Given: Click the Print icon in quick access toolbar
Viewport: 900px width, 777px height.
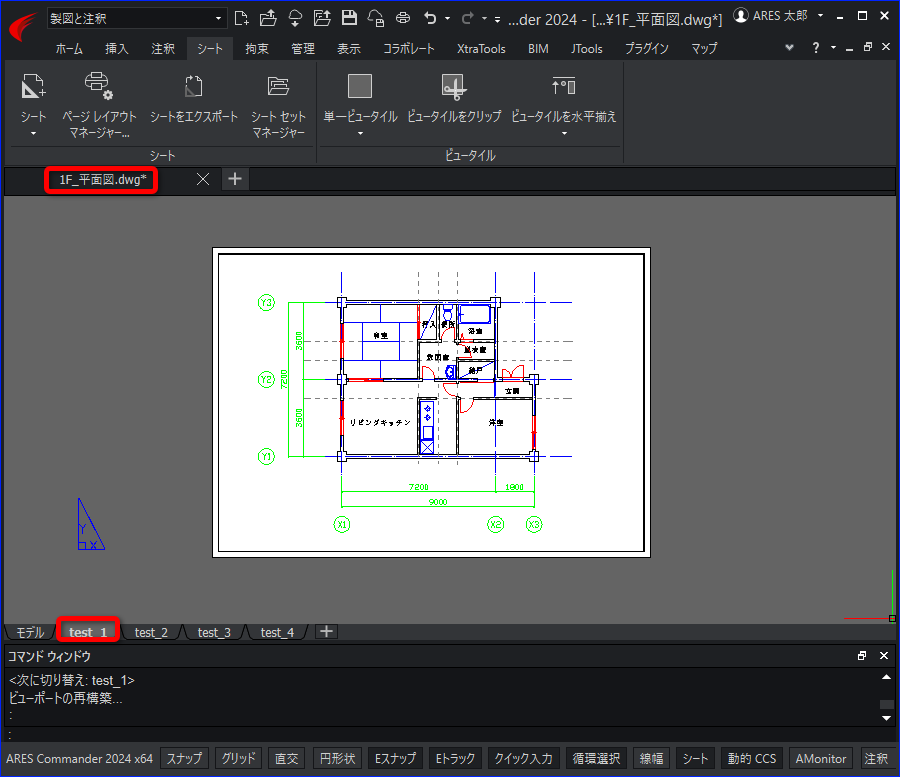Looking at the screenshot, I should click(x=403, y=18).
